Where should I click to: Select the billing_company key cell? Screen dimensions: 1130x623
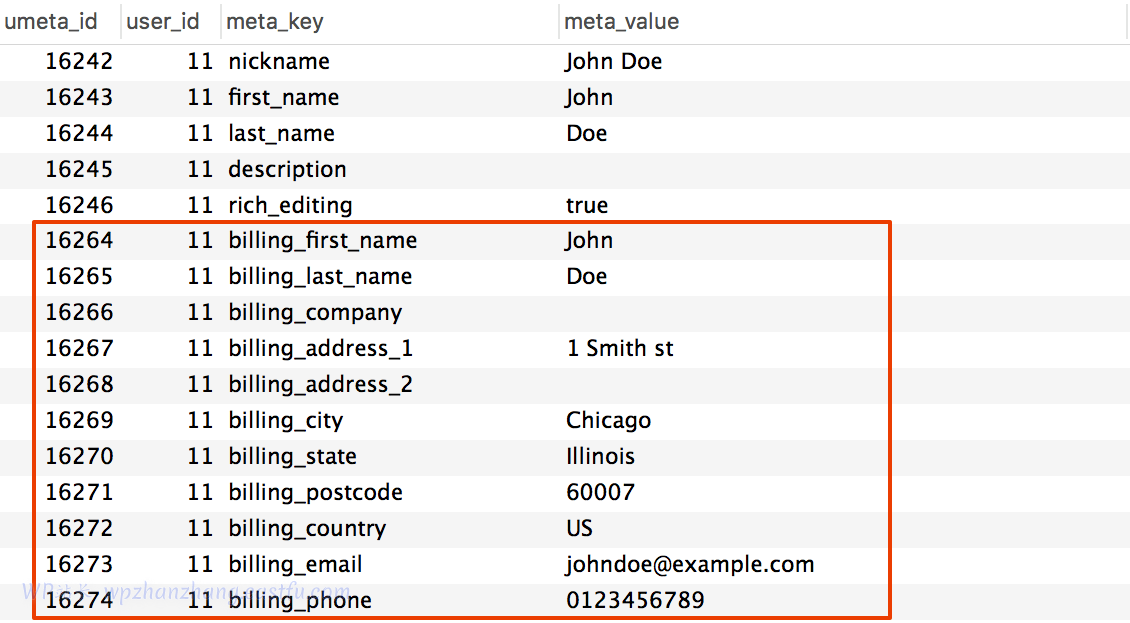point(315,313)
